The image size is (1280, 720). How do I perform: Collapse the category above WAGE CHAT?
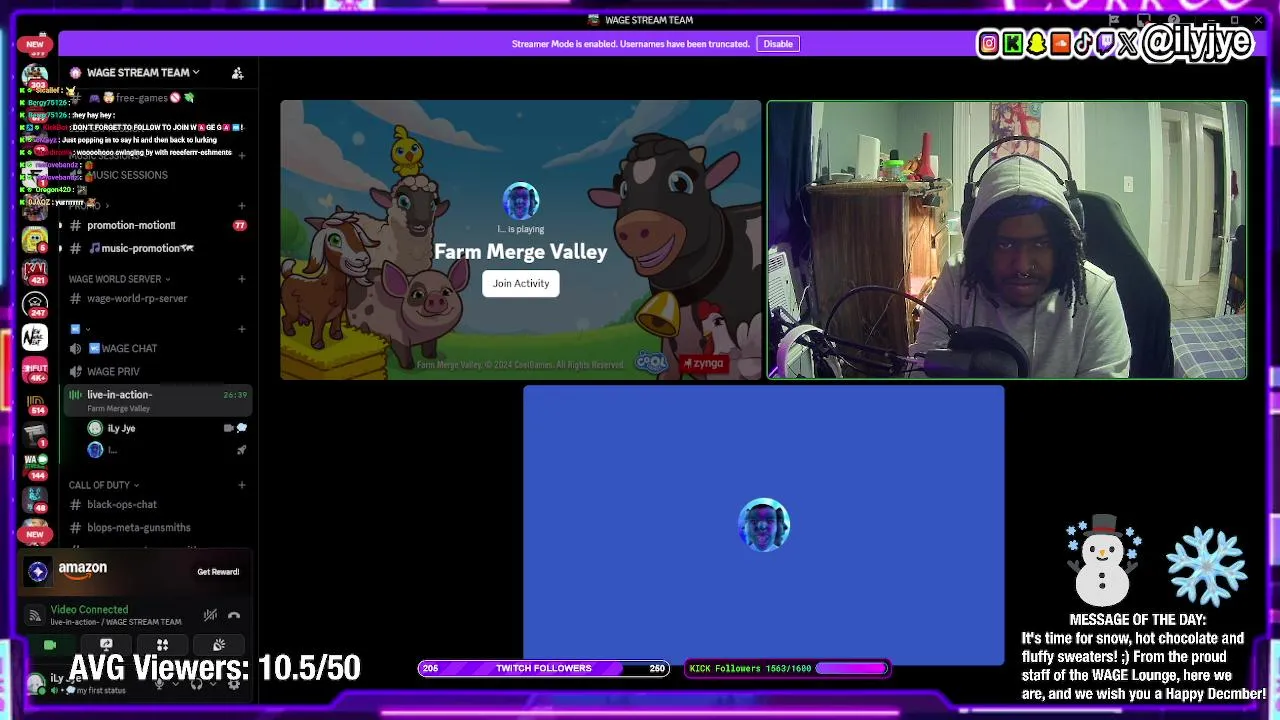tap(81, 329)
